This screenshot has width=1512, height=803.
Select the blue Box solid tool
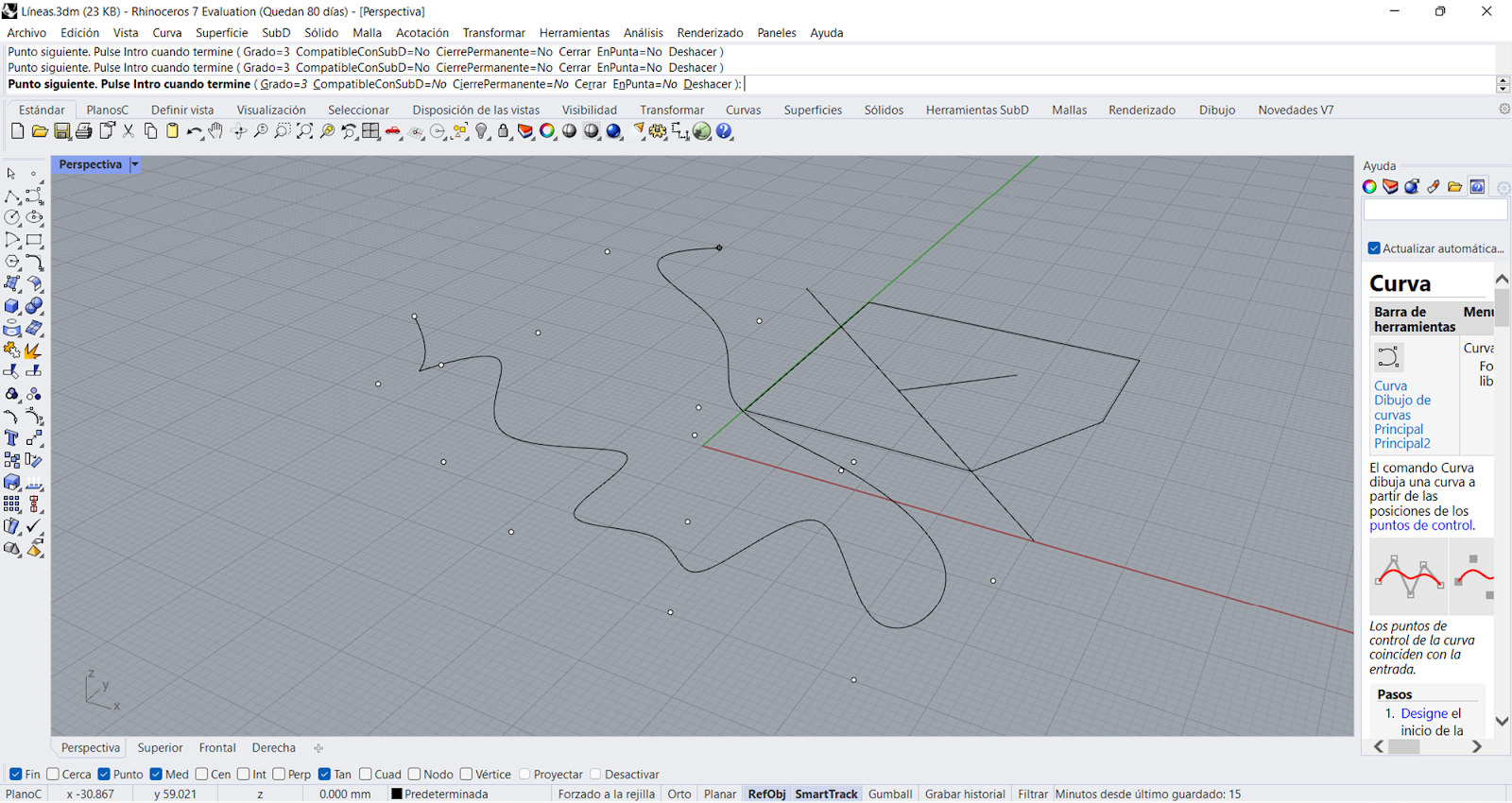point(12,306)
